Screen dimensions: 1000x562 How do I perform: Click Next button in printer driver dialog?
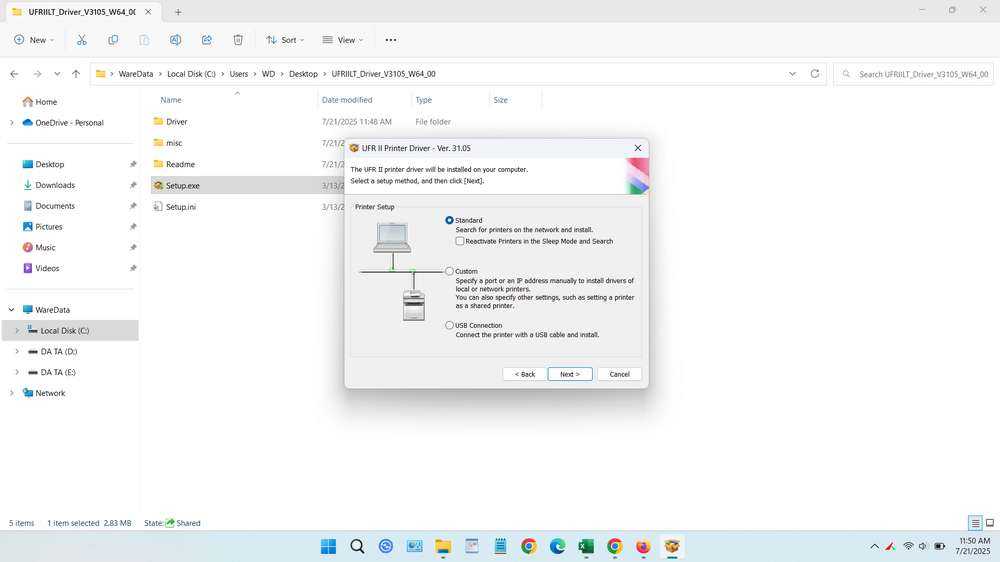point(570,374)
